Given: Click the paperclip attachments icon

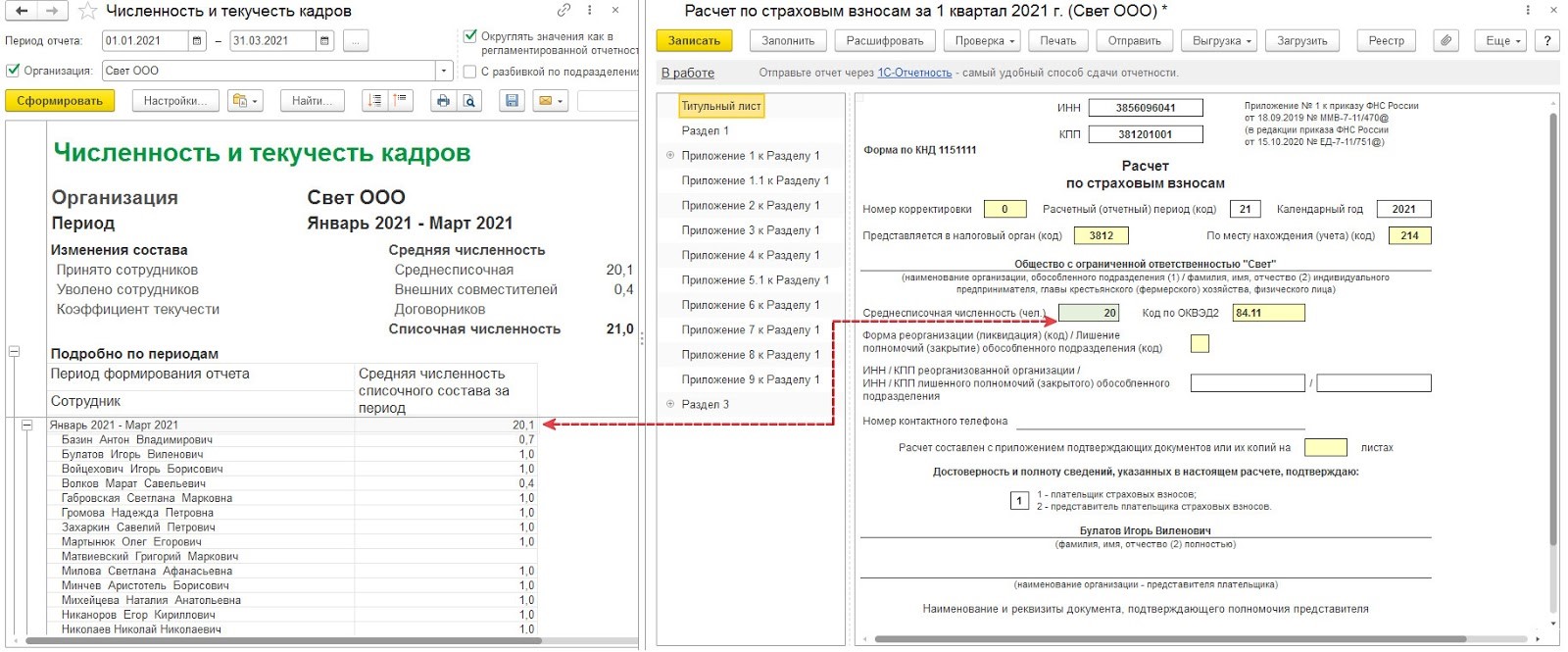Looking at the screenshot, I should point(1445,41).
